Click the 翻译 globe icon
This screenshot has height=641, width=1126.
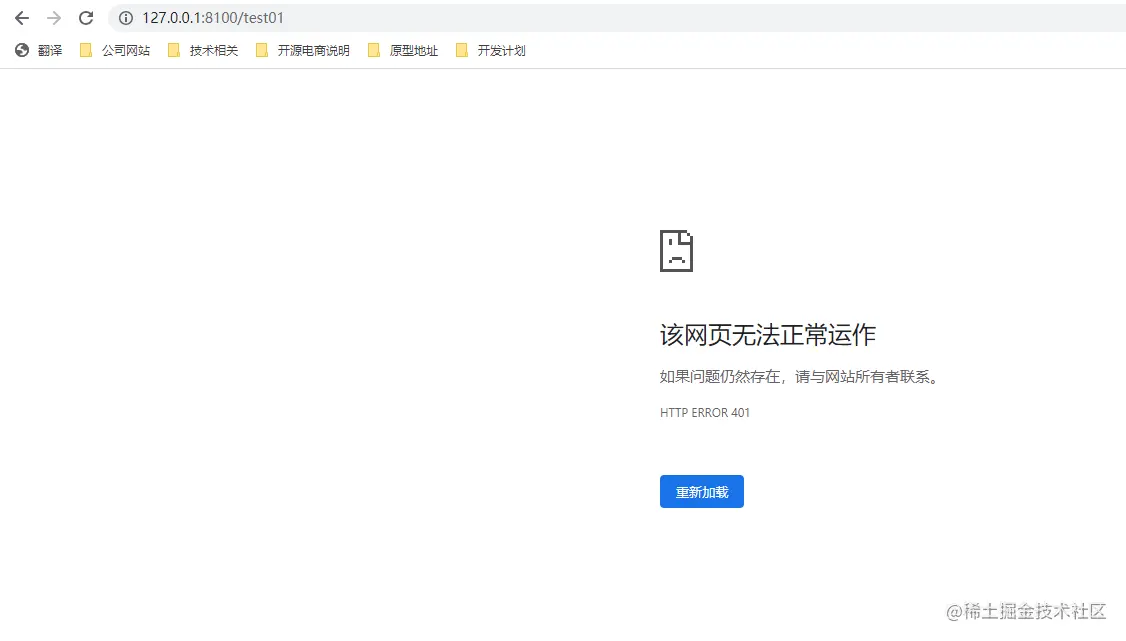[21, 50]
